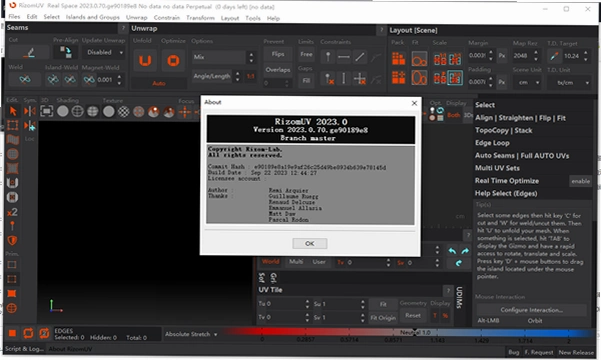Image resolution: width=601 pixels, height=360 pixels.
Task: Click the redo arrow icon
Action: click(465, 251)
